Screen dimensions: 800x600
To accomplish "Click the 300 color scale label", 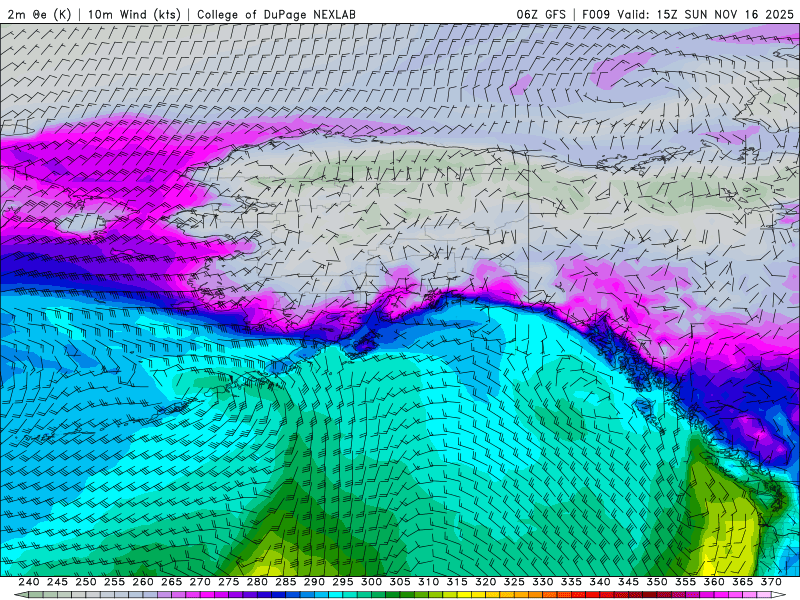I will [x=371, y=582].
